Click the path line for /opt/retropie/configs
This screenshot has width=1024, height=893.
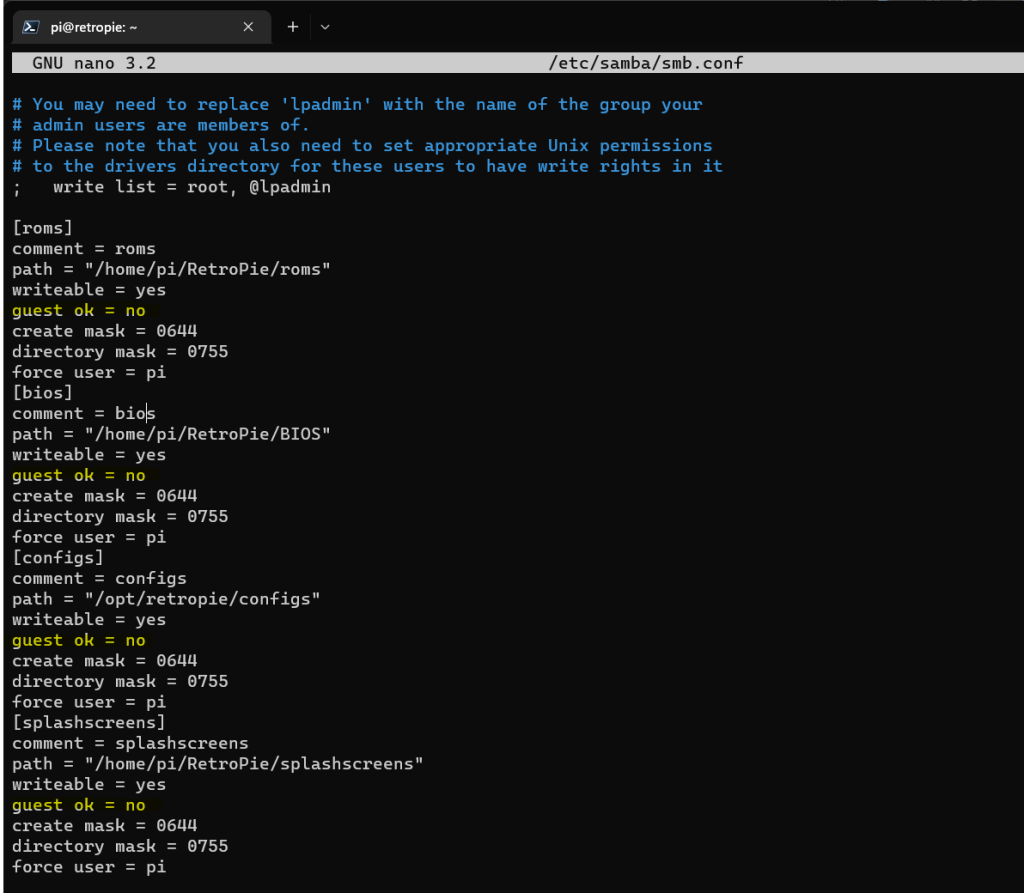pyautogui.click(x=166, y=599)
